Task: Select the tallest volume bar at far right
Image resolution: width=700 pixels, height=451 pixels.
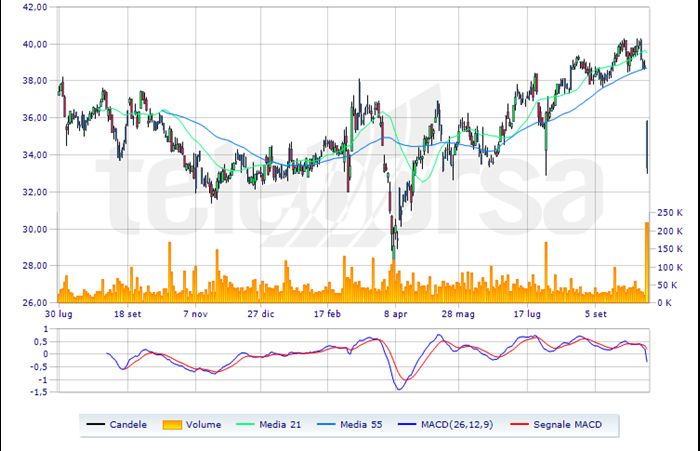Action: (x=646, y=262)
